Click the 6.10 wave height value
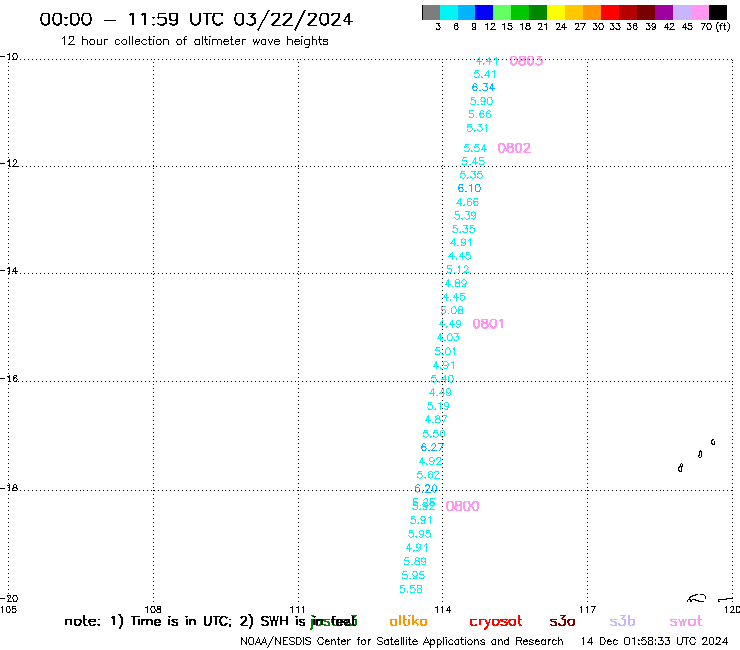Screen dimensions: 740x650 click(x=469, y=188)
